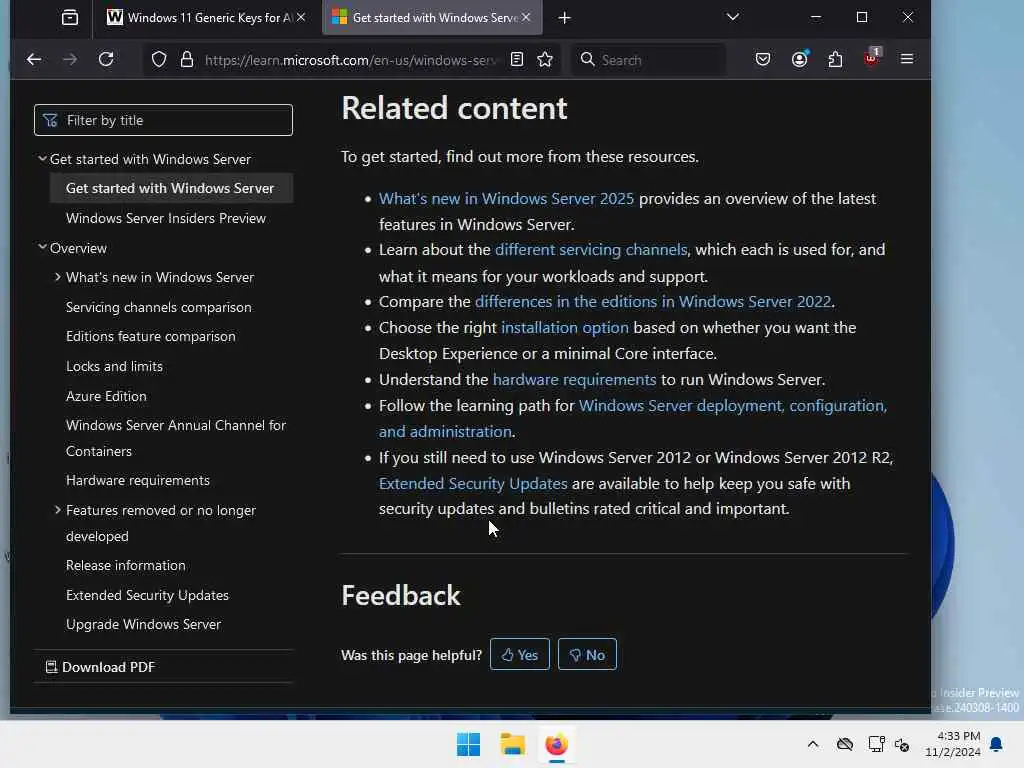Open OneDrive cloud tray icon
Image resolution: width=1024 pixels, height=768 pixels.
click(x=845, y=744)
